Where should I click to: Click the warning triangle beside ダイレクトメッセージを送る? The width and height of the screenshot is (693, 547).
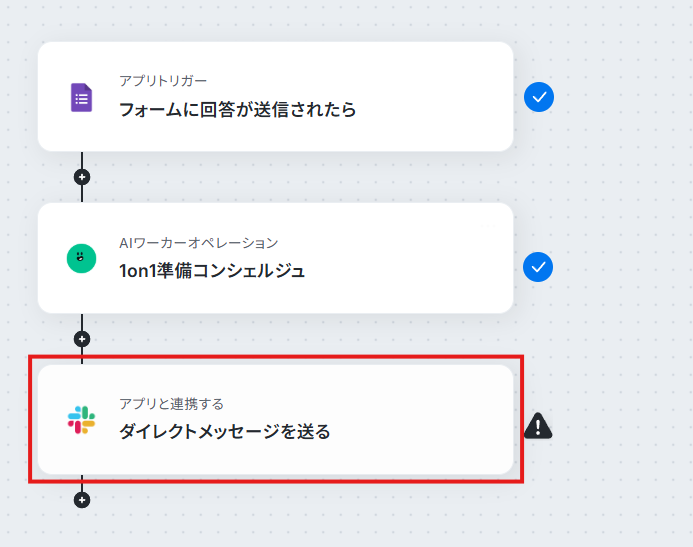coord(538,426)
